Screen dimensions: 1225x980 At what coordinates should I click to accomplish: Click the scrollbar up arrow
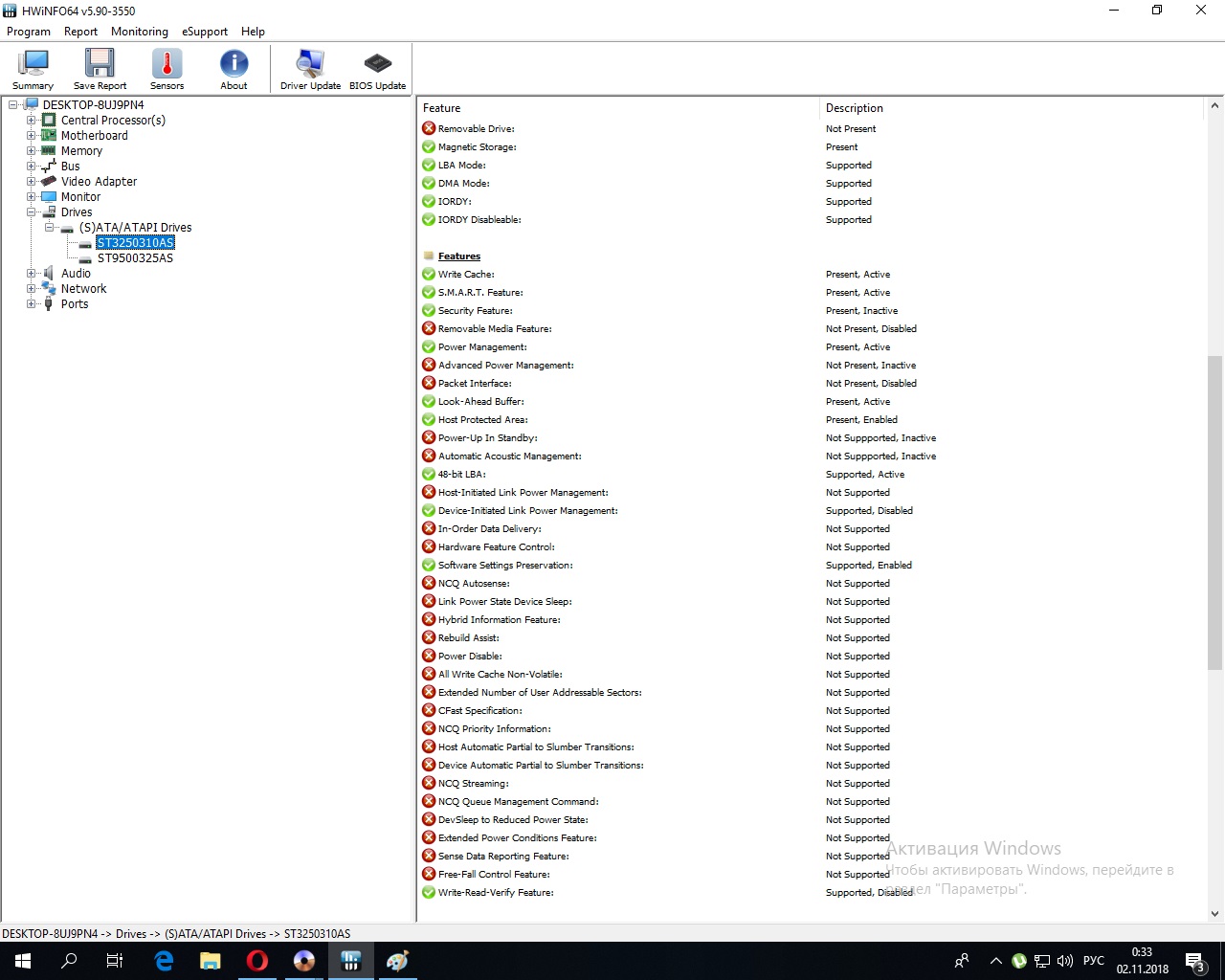1214,106
